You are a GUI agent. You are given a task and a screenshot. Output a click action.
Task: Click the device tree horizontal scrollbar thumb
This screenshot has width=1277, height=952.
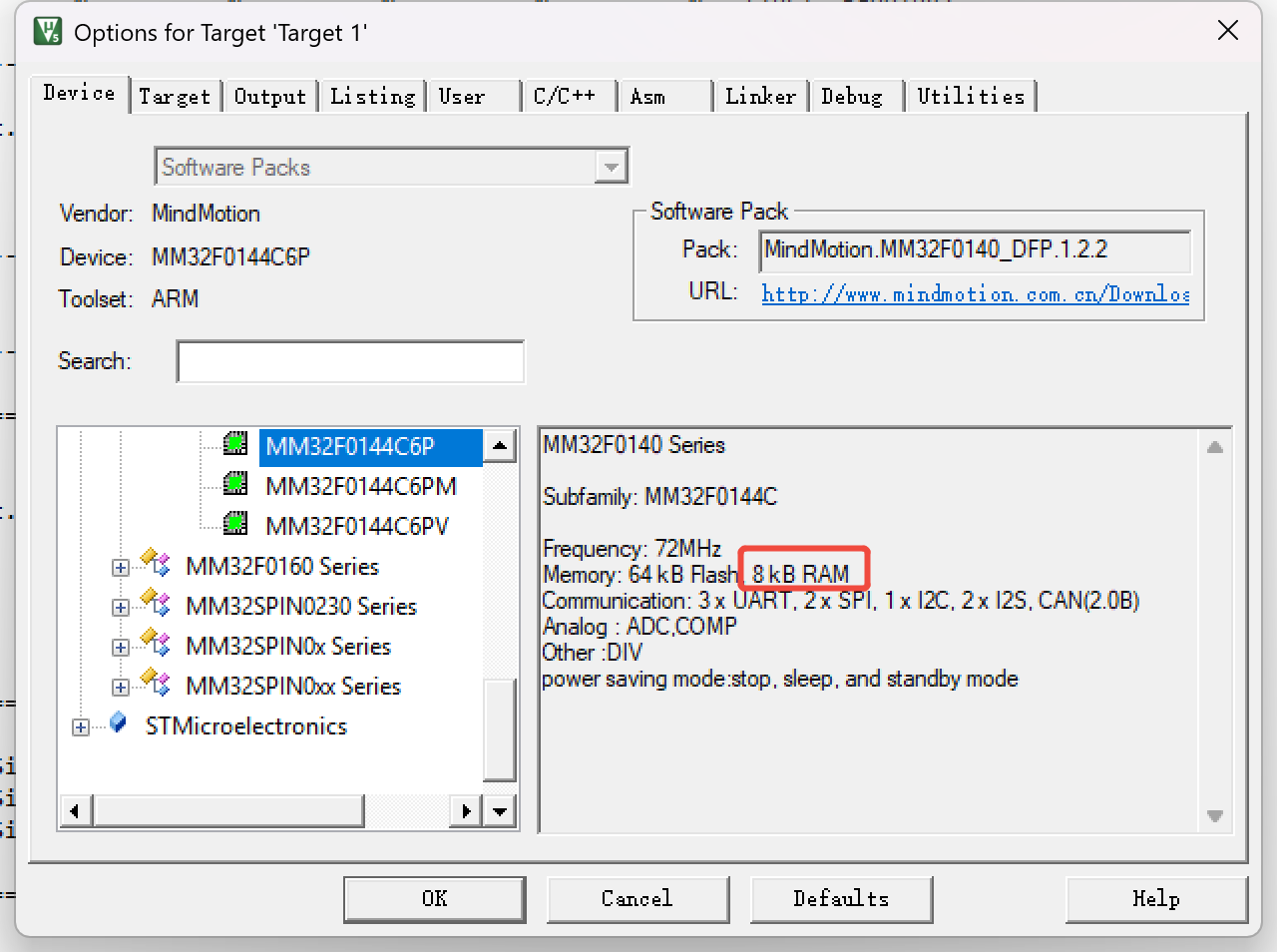(x=228, y=811)
